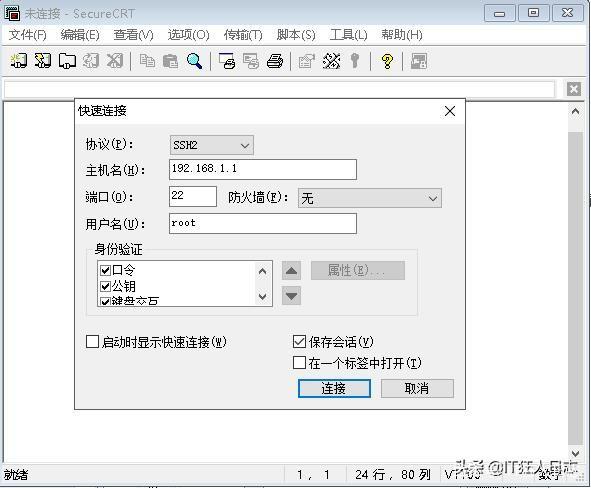
Task: Click the main window's scroll-up arrow
Action: coord(575,112)
